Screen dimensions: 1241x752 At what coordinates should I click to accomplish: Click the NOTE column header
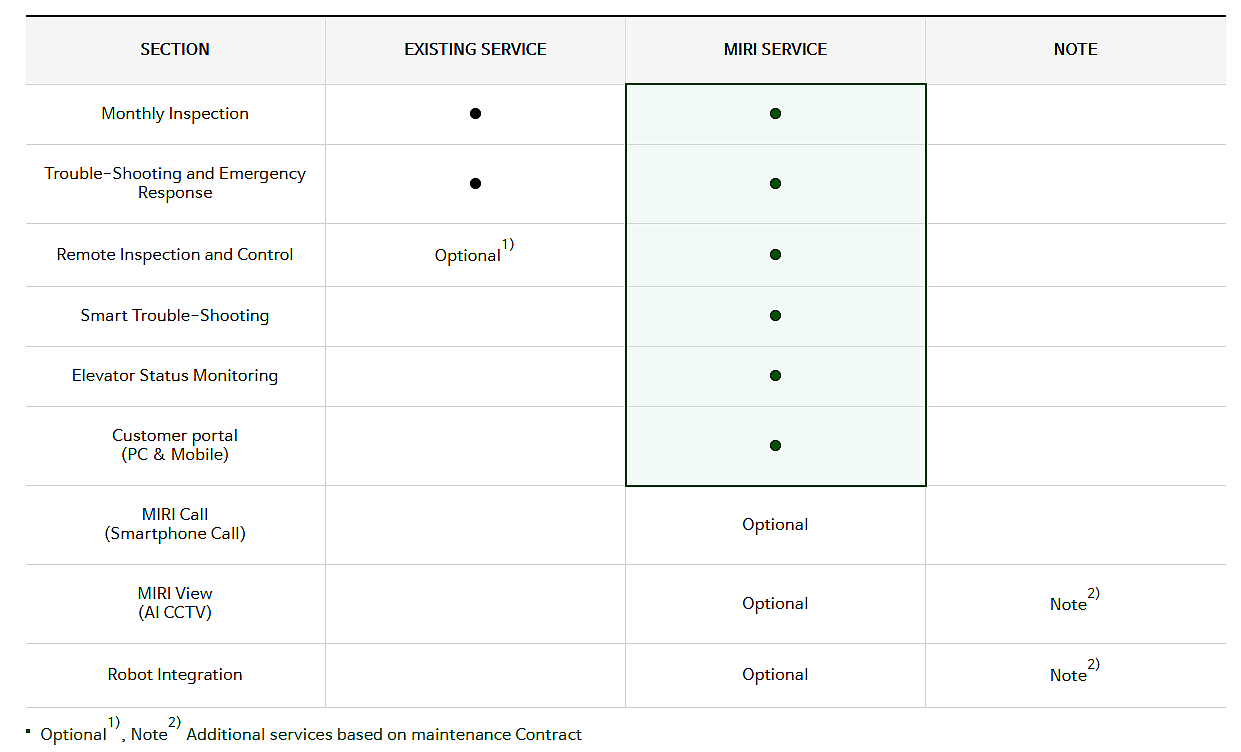pyautogui.click(x=1075, y=49)
